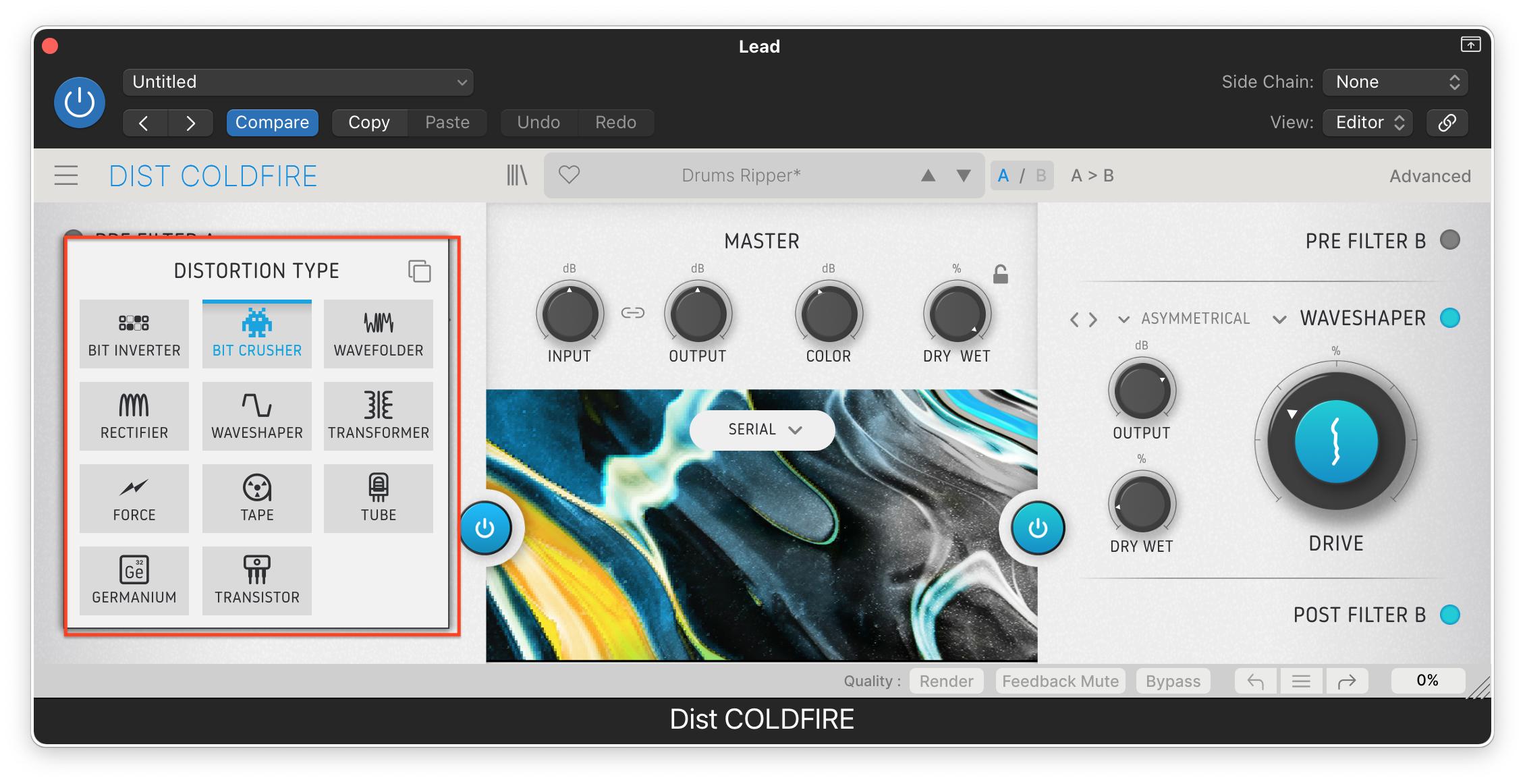
Task: Enable Pre Filter B
Action: [x=1449, y=240]
